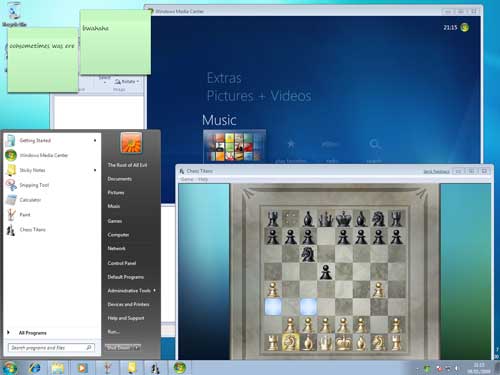Open Internet Explorer from the taskbar
Image resolution: width=500 pixels, height=375 pixels.
point(34,368)
